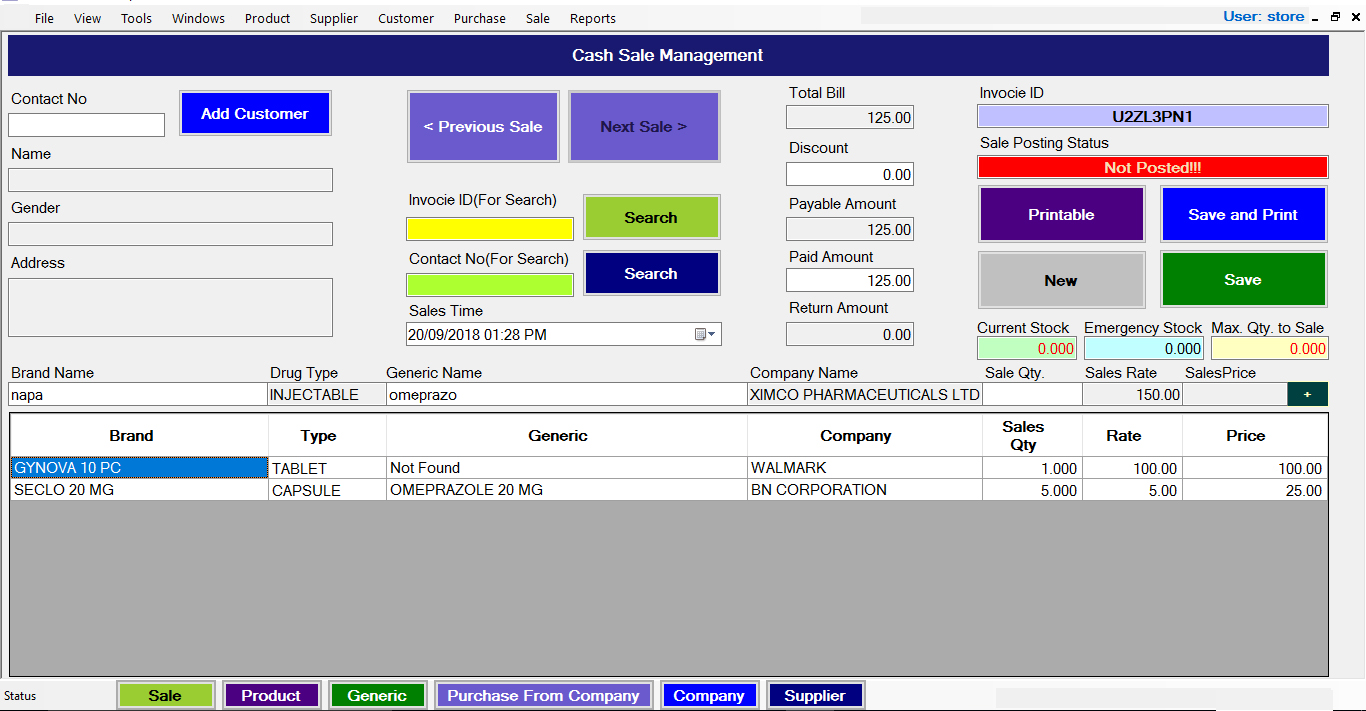Open the View menu
Image resolution: width=1366 pixels, height=711 pixels.
[88, 18]
